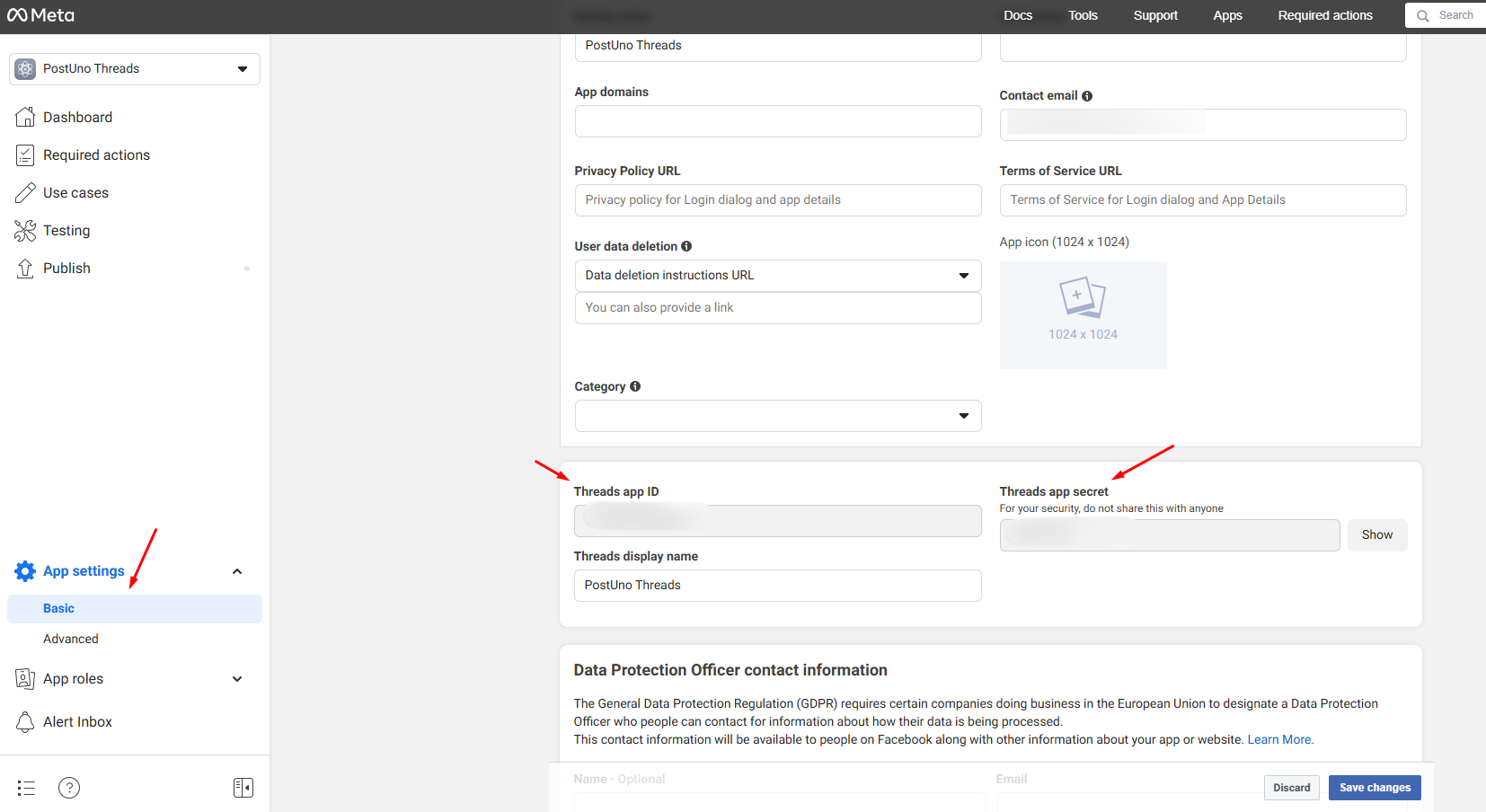Click the Meta logo in header
Viewport: 1486px width, 812px height.
(x=41, y=15)
